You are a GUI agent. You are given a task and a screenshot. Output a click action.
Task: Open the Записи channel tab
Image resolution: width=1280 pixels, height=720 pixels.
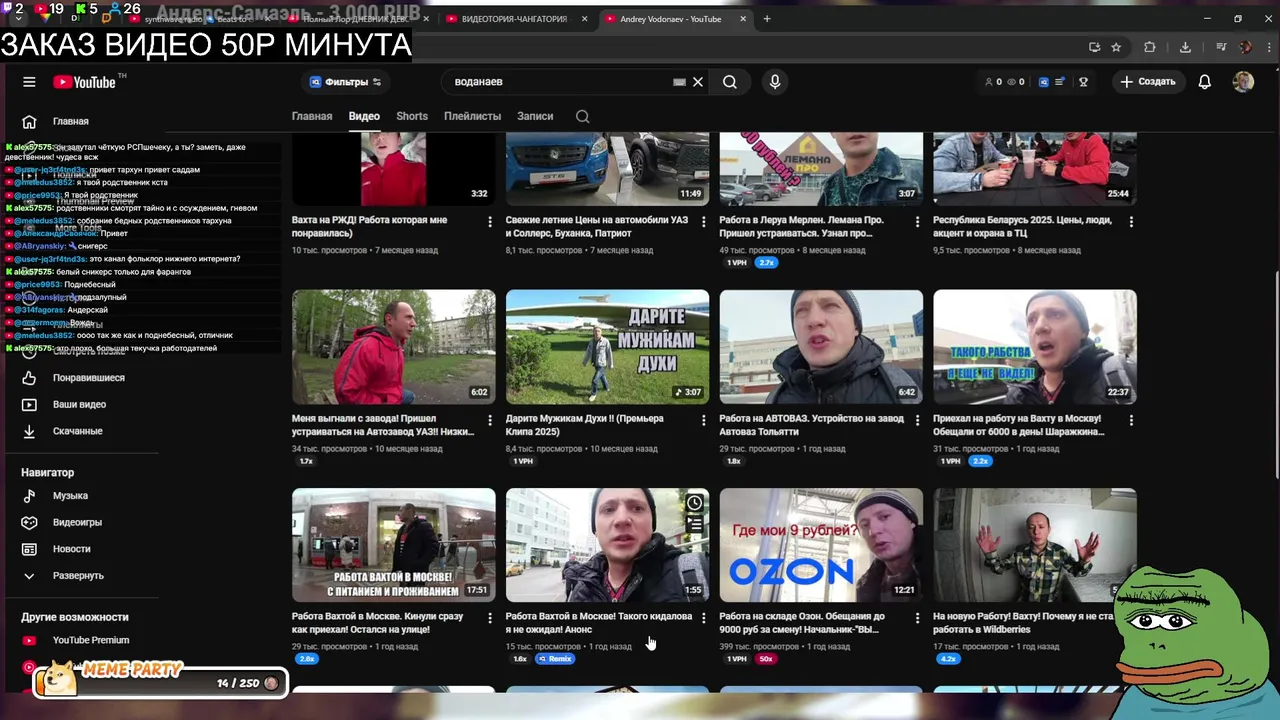coord(535,116)
